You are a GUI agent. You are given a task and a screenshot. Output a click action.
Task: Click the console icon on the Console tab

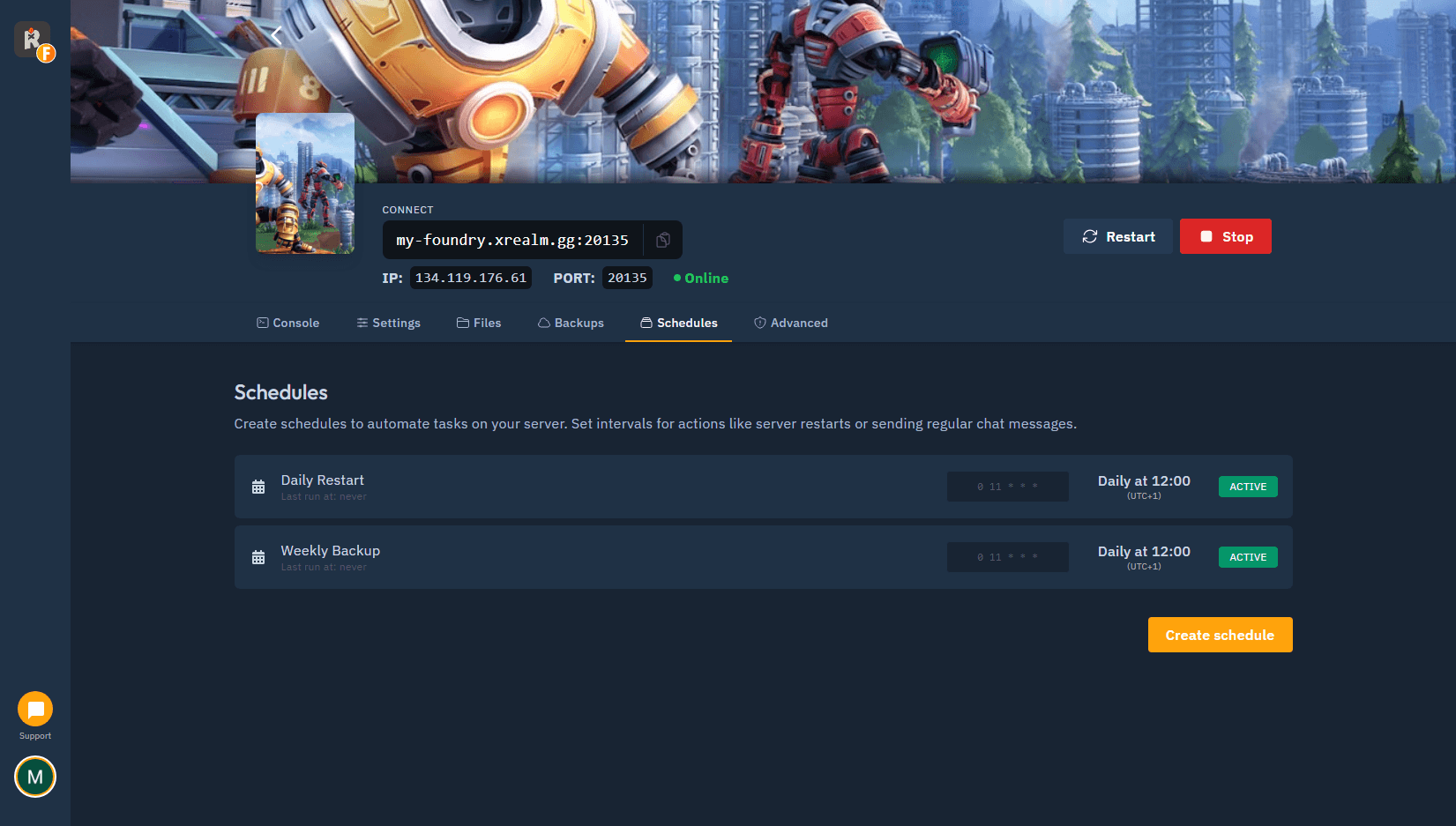tap(262, 323)
